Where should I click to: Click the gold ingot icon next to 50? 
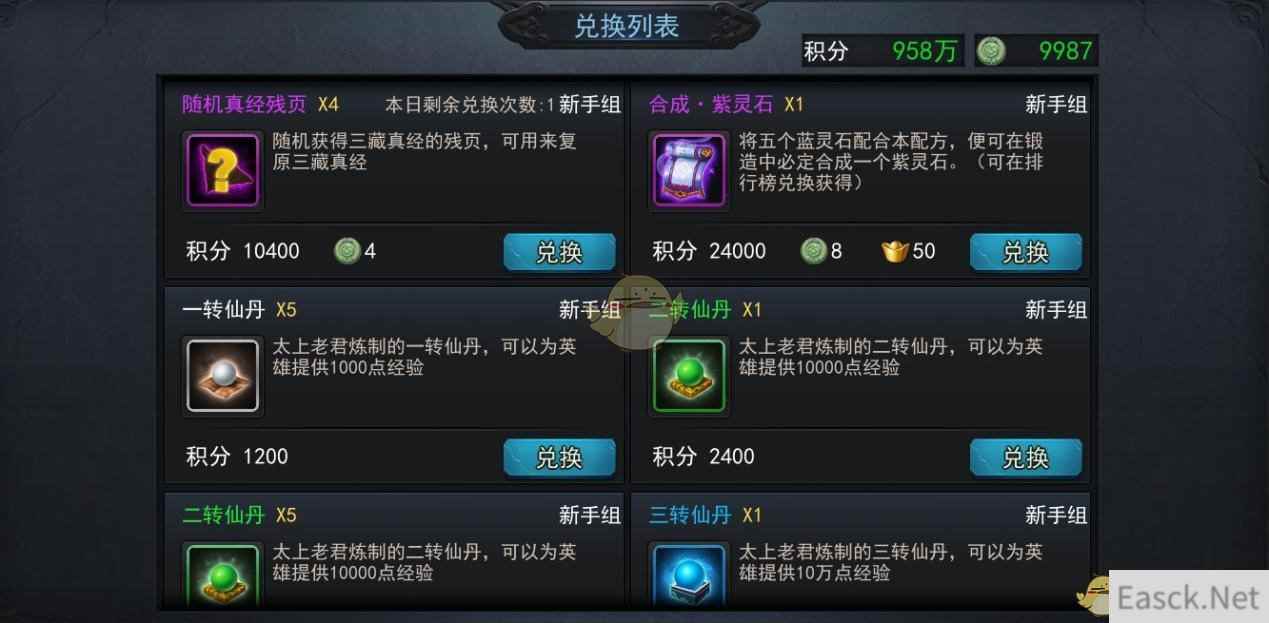[x=894, y=251]
